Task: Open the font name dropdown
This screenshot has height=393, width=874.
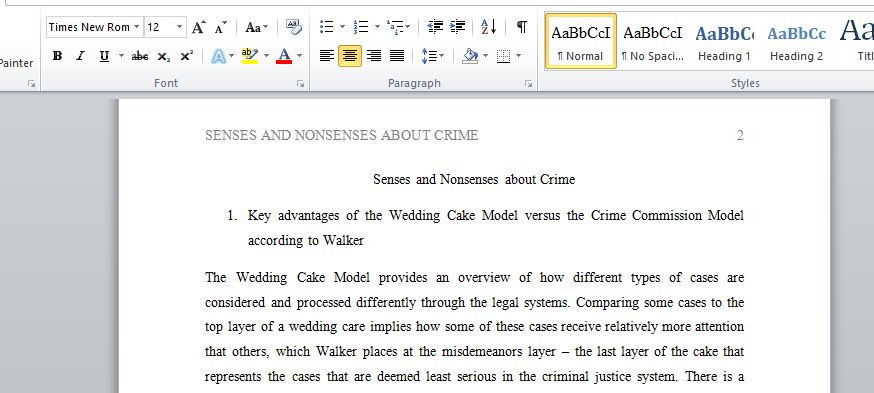Action: point(137,27)
